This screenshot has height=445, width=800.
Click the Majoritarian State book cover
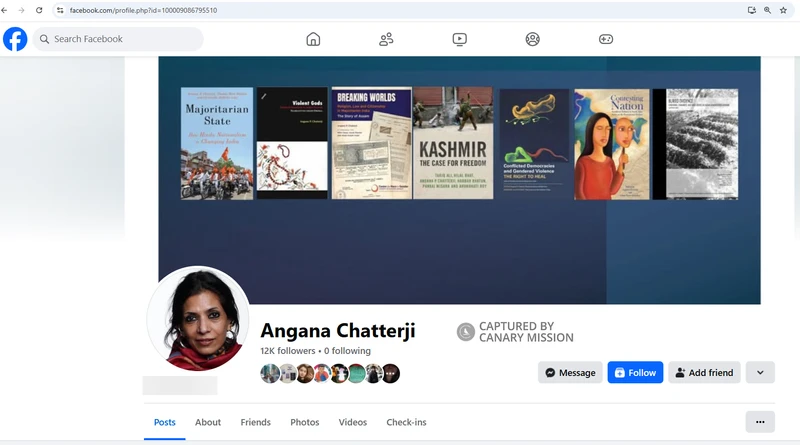click(x=217, y=143)
